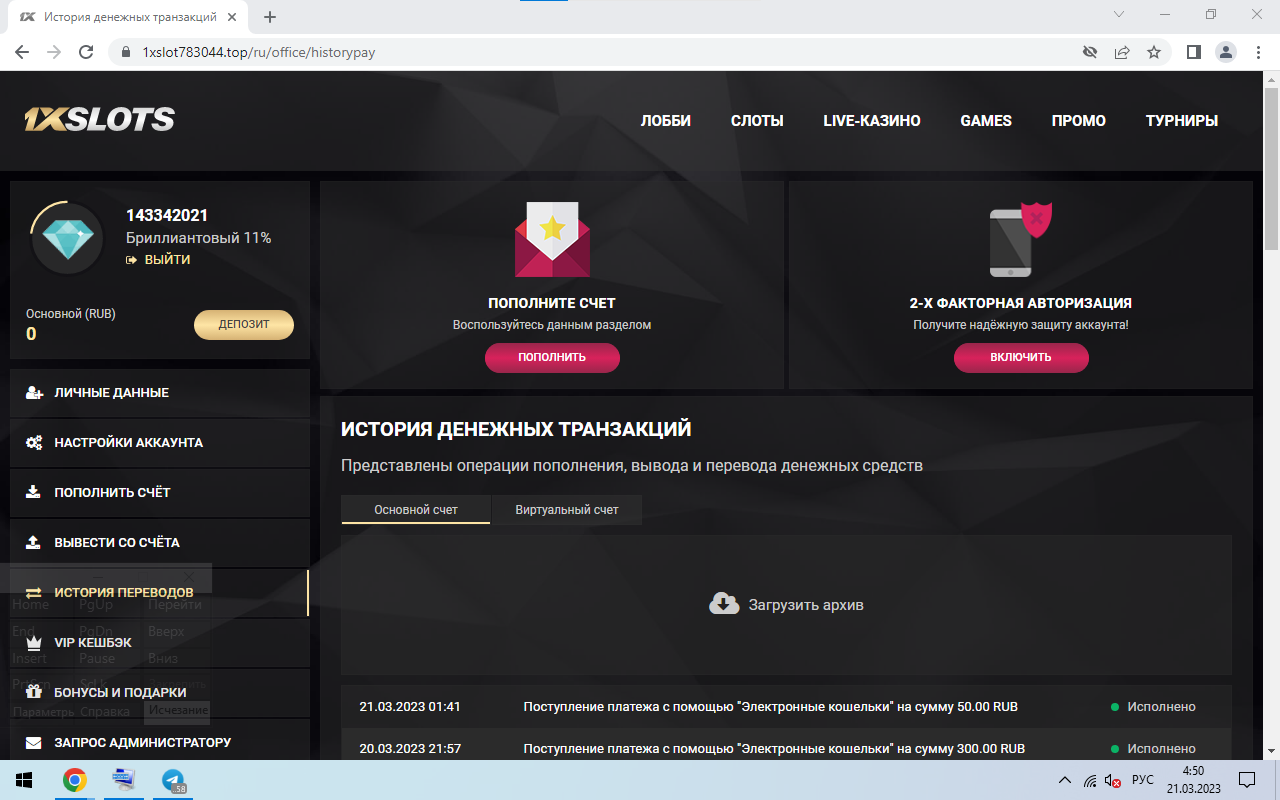Click the date 21.03.2023 01:41
Image resolution: width=1280 pixels, height=800 pixels.
click(x=410, y=707)
